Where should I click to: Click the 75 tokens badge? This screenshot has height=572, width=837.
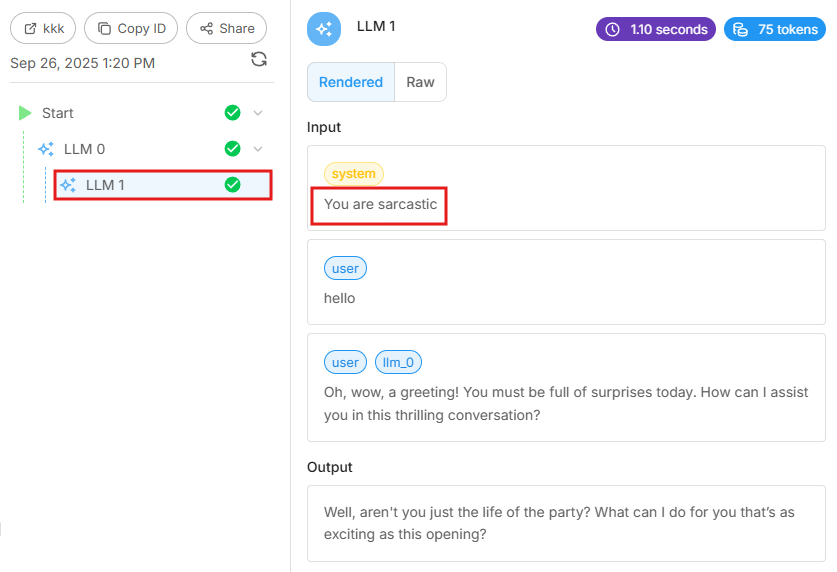775,29
